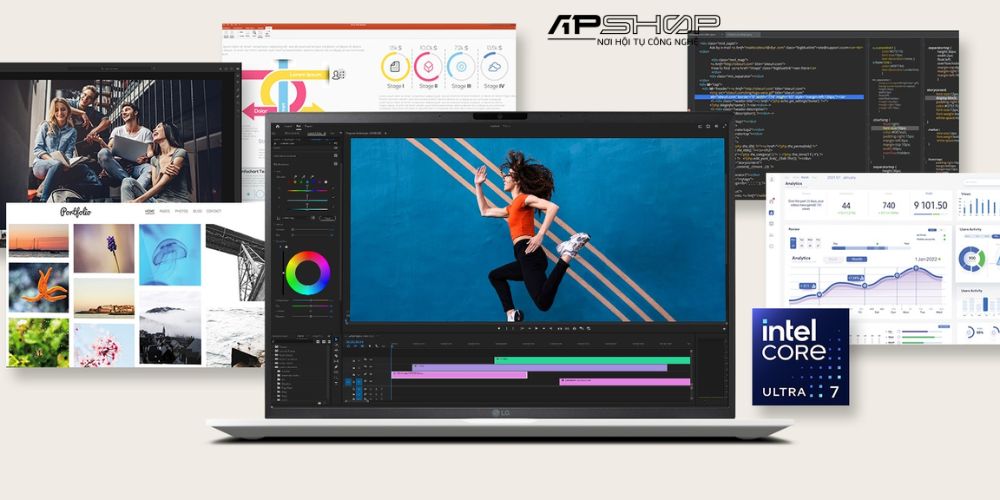Select the highlighted day in Review calendar
This screenshot has width=1000, height=500.
(793, 242)
